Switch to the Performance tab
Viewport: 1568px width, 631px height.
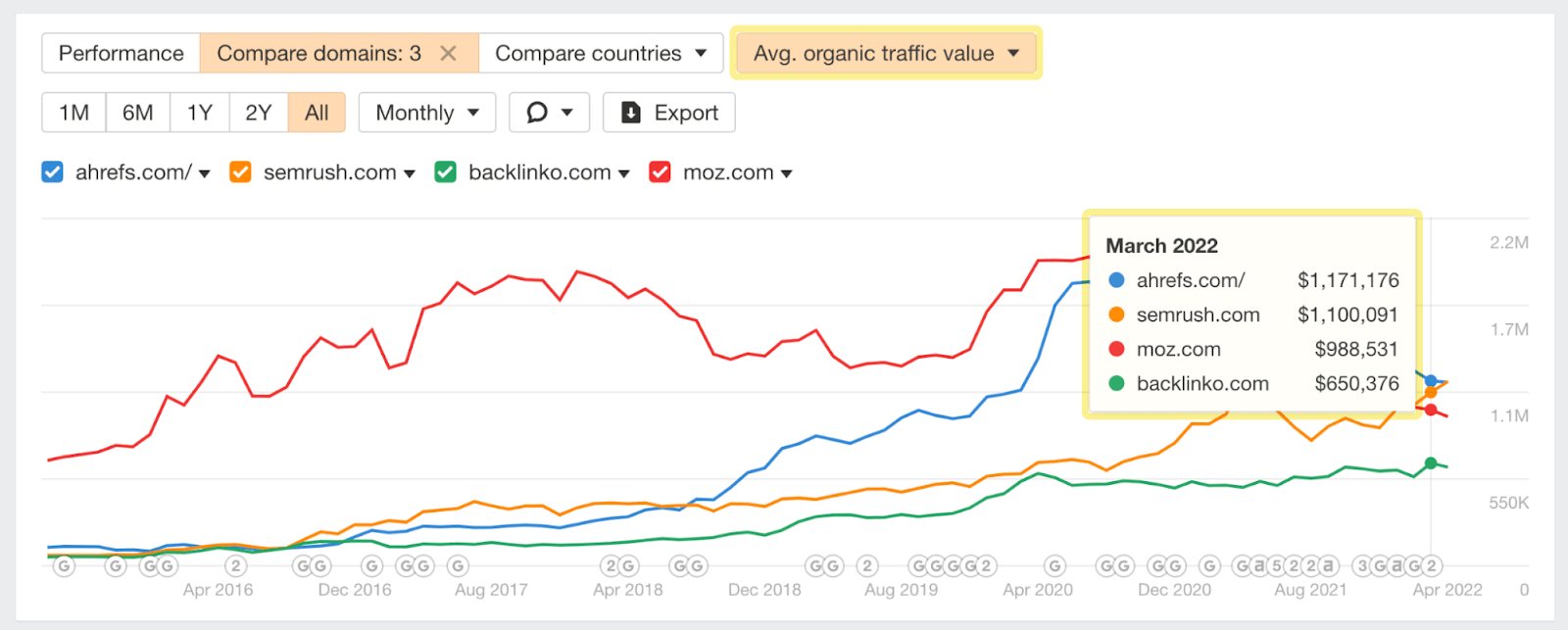point(121,53)
